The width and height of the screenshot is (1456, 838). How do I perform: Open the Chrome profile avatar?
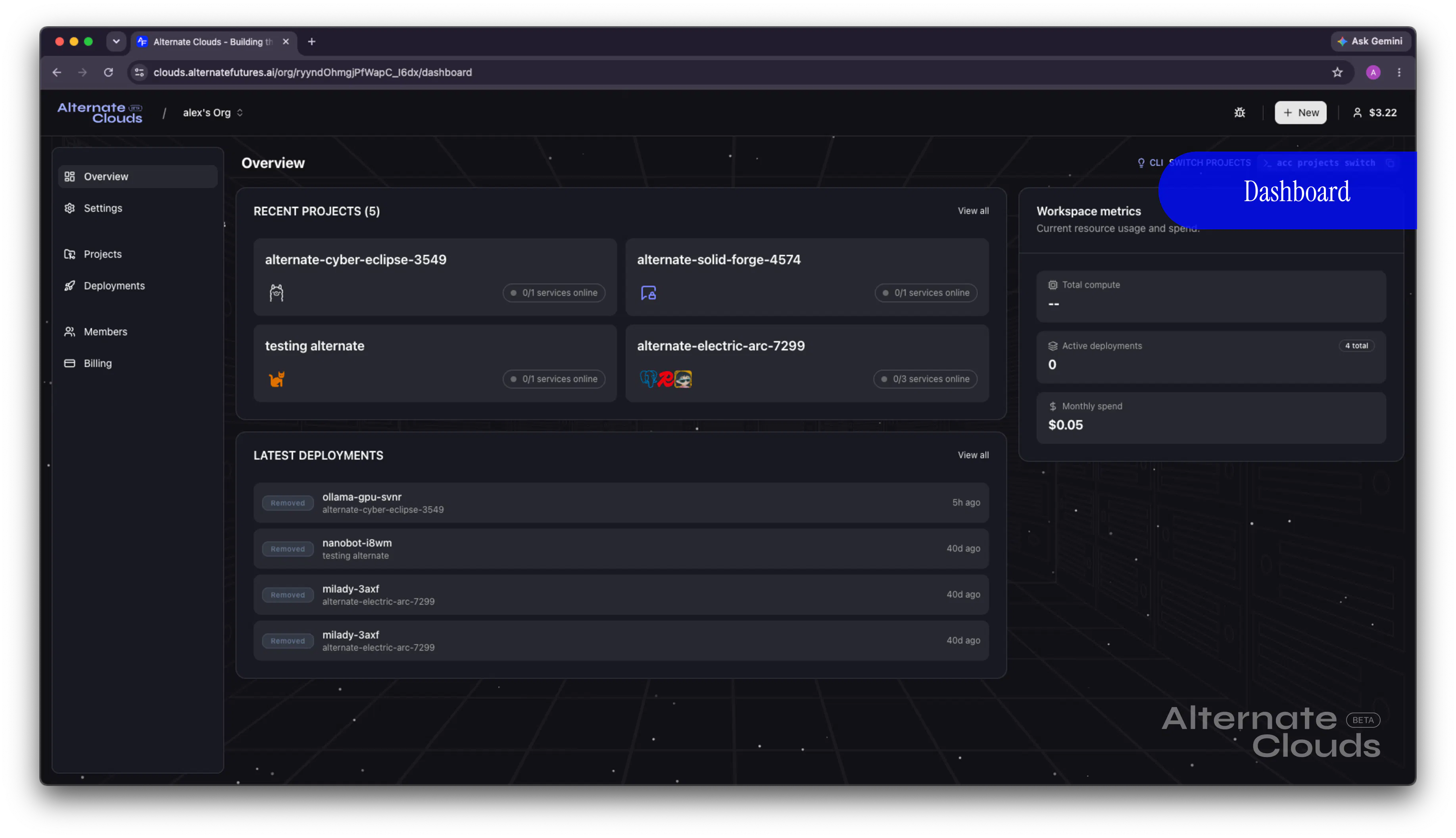click(1373, 73)
